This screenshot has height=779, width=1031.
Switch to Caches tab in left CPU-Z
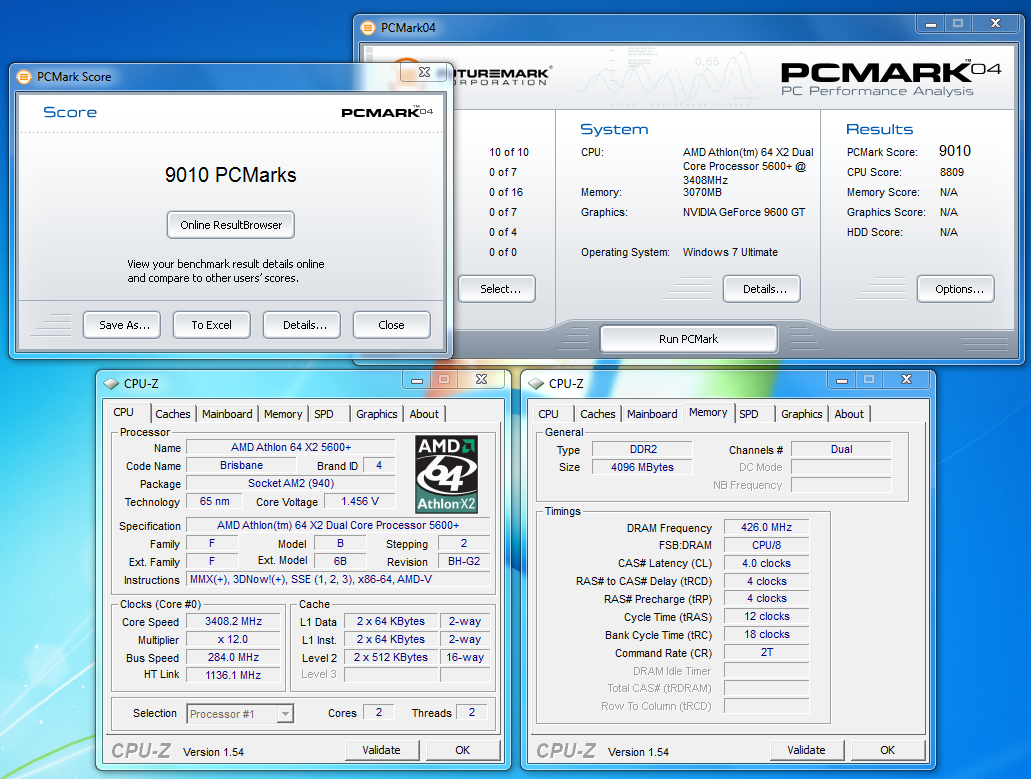pyautogui.click(x=173, y=414)
